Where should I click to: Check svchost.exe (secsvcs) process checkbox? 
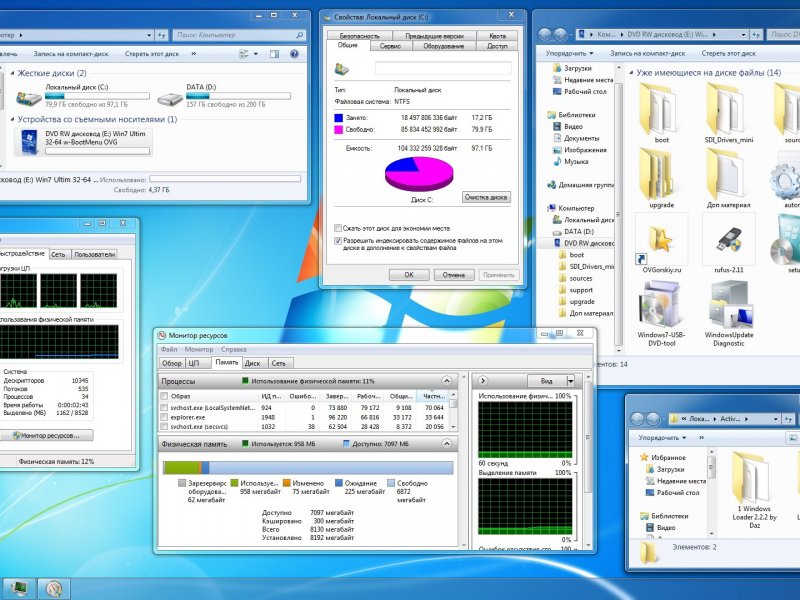(x=164, y=427)
